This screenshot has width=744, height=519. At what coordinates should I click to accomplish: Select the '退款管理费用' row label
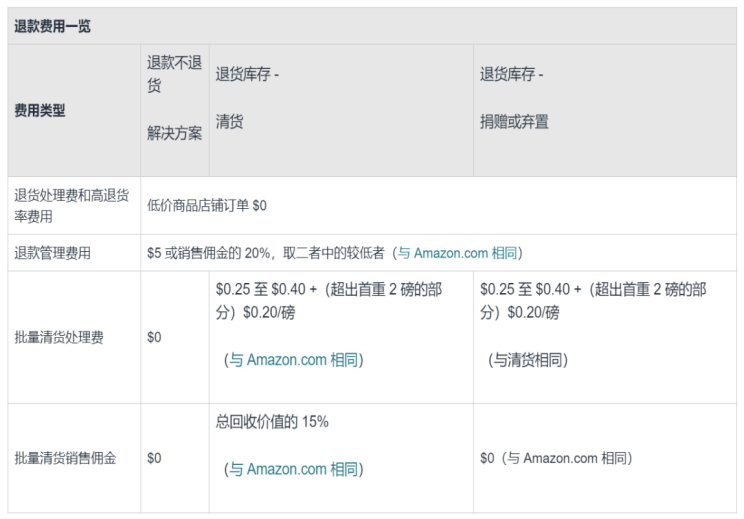click(53, 253)
